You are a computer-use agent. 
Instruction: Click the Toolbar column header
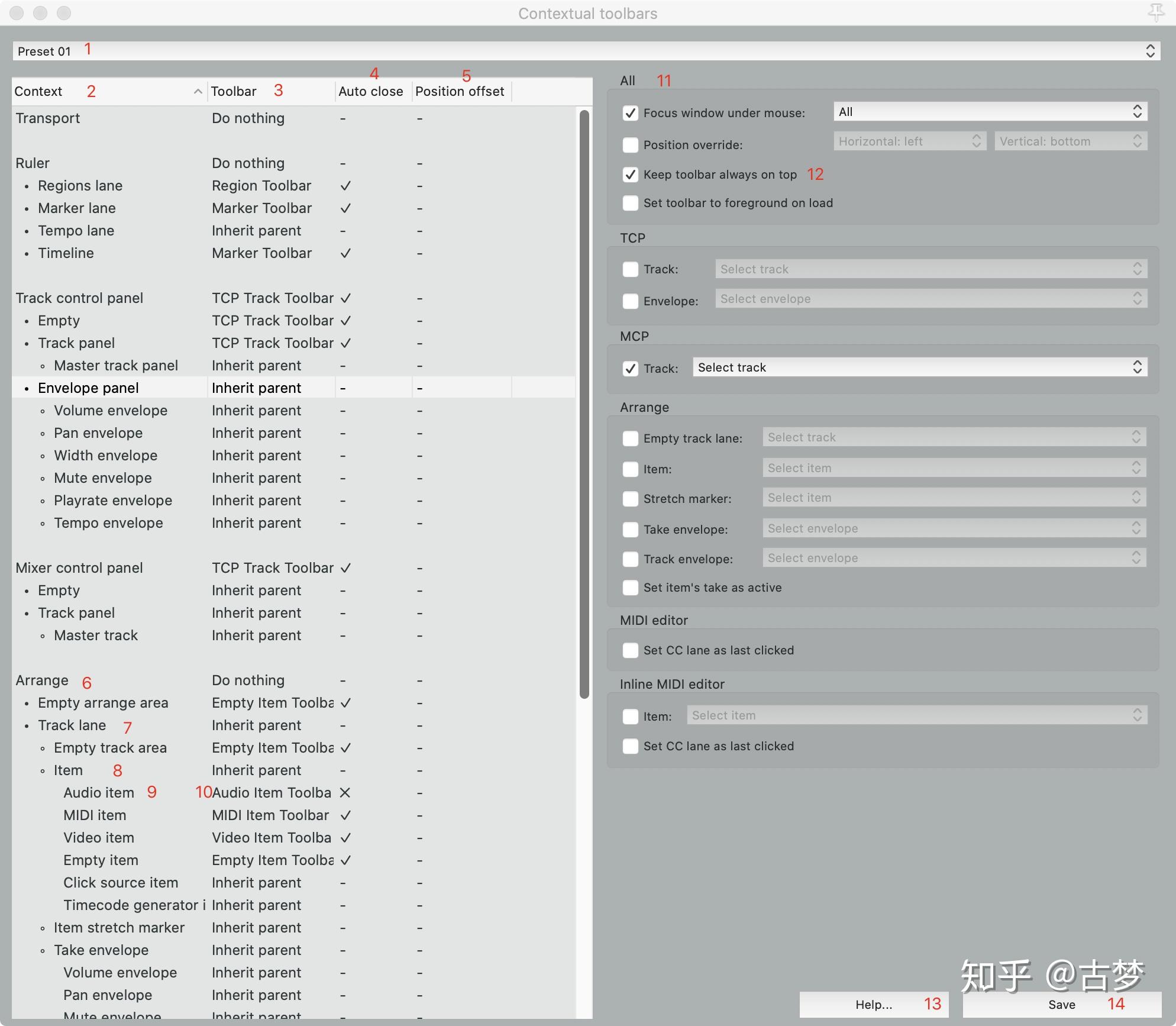tap(234, 91)
